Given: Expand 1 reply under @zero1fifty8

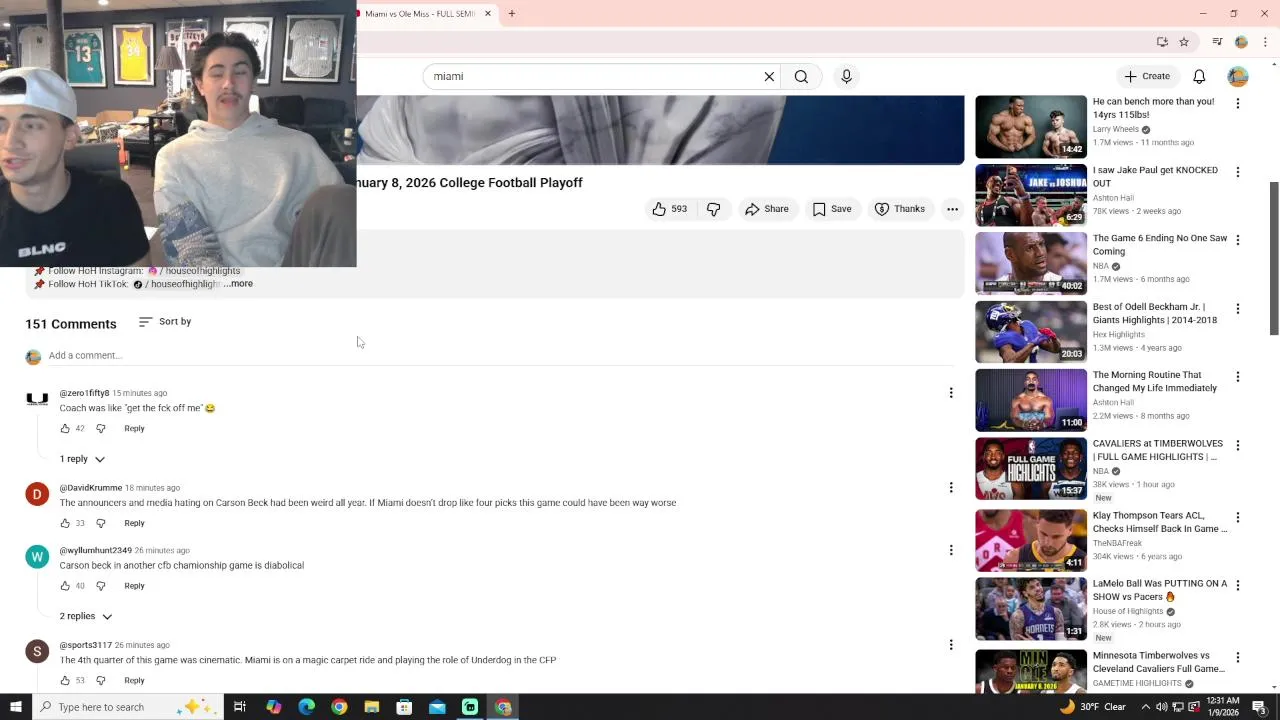Looking at the screenshot, I should click(82, 459).
